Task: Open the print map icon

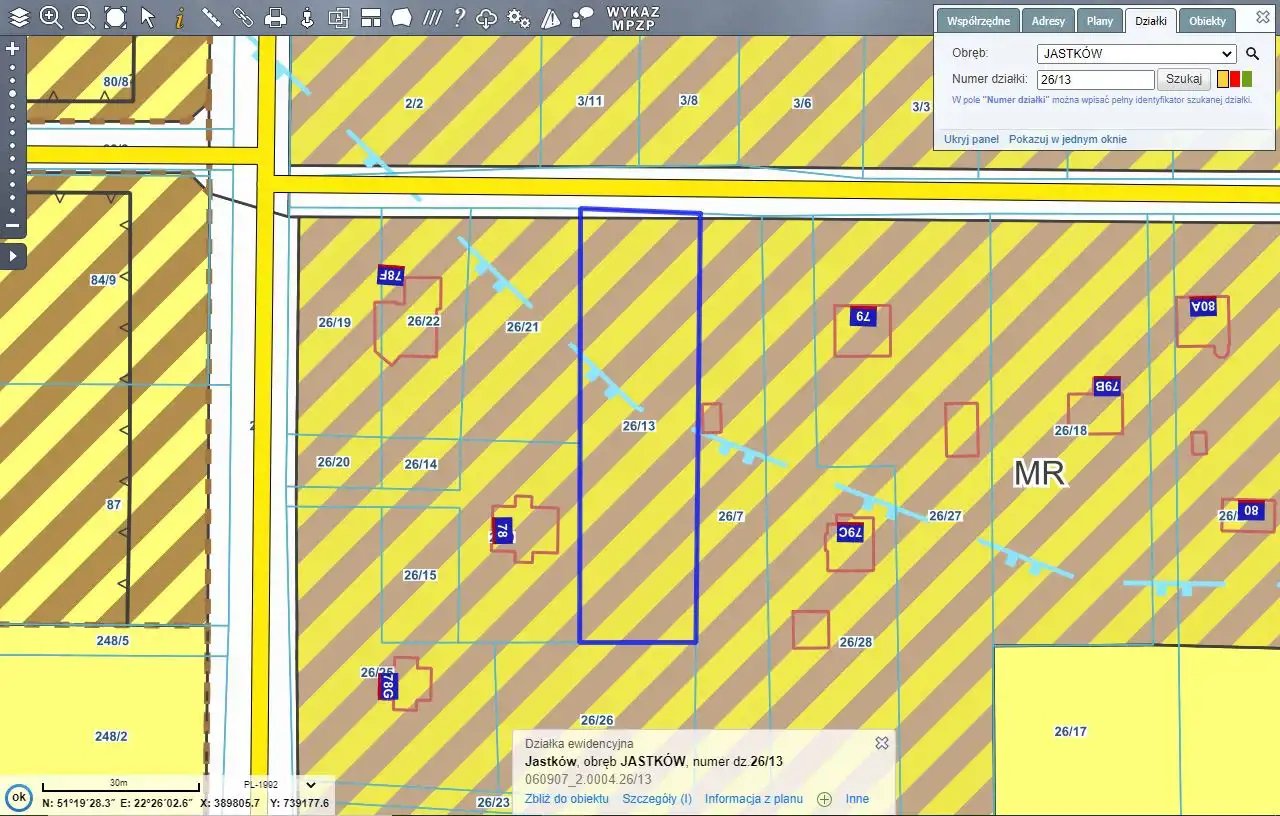Action: point(275,17)
